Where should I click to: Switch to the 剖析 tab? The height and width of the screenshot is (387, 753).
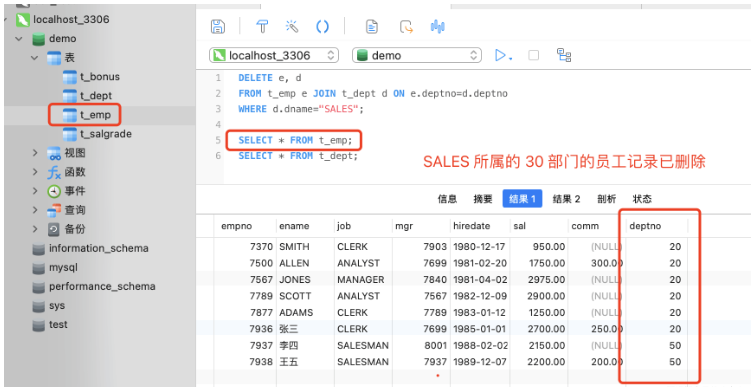606,199
